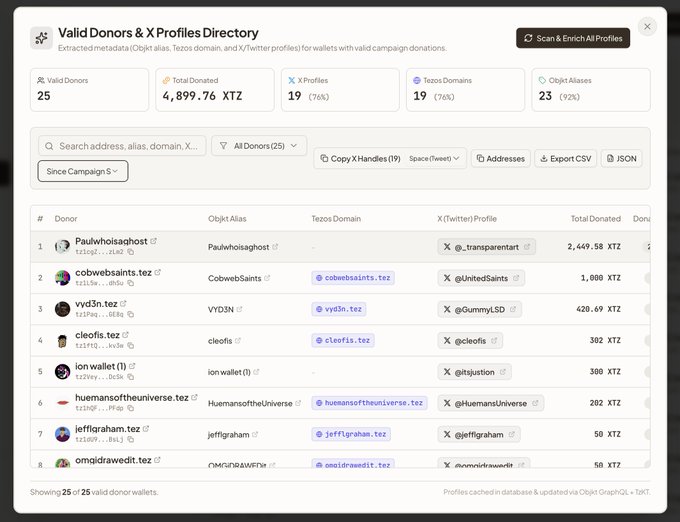680x522 pixels.
Task: Copy cleofis.tez wallet address icon
Action: point(131,346)
